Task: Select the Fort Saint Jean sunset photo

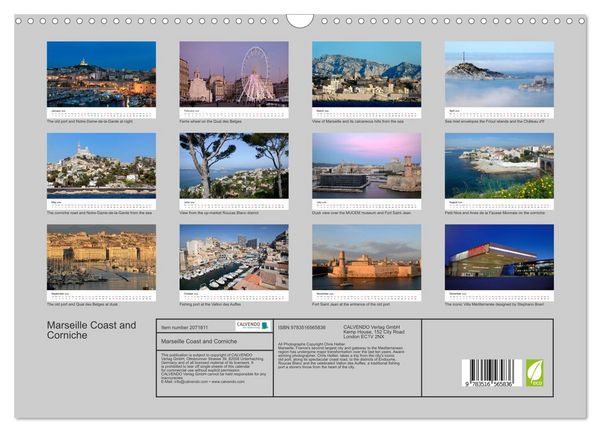Action: click(367, 257)
